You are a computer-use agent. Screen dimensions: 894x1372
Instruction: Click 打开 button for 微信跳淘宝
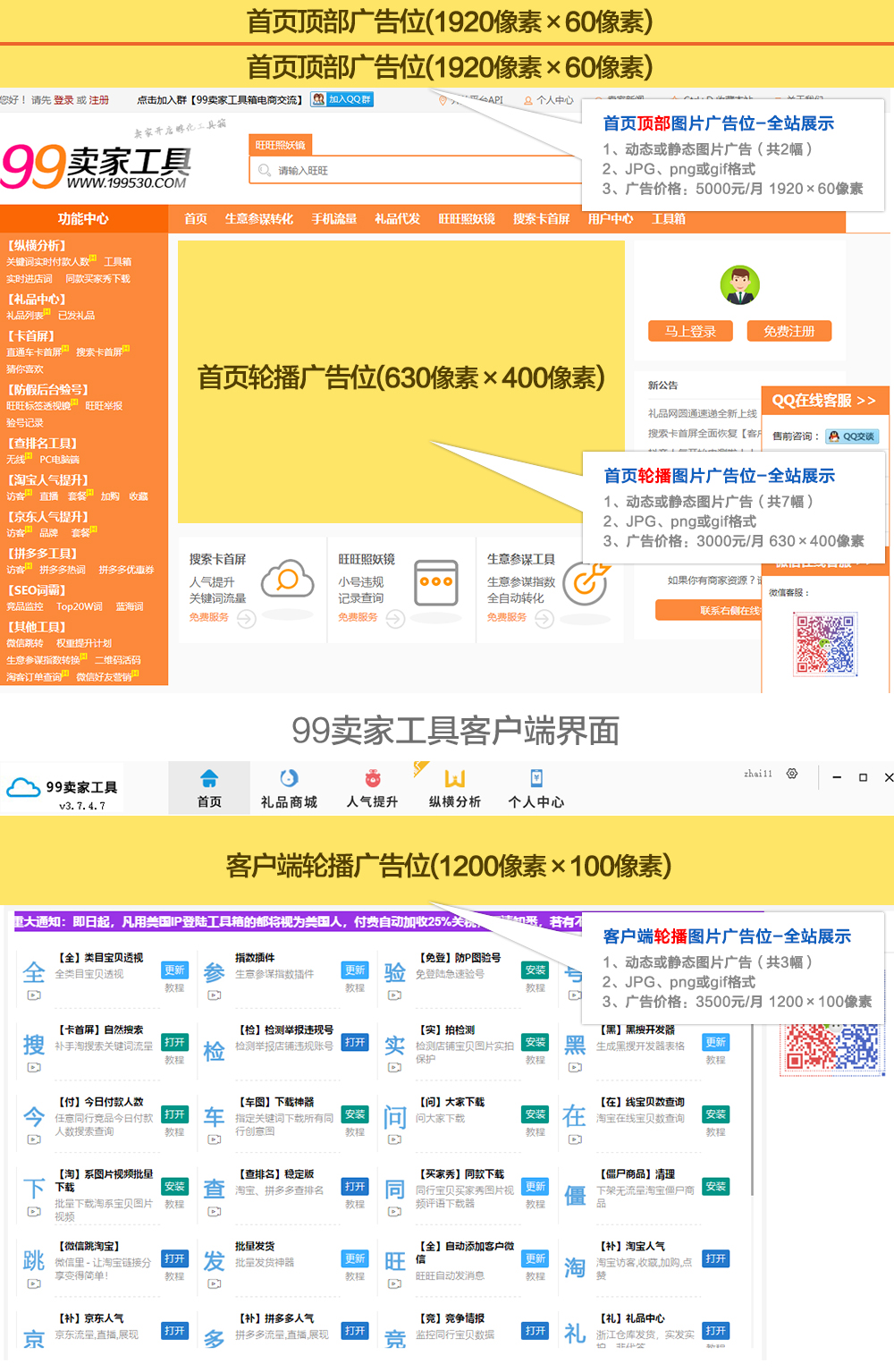coord(174,1258)
